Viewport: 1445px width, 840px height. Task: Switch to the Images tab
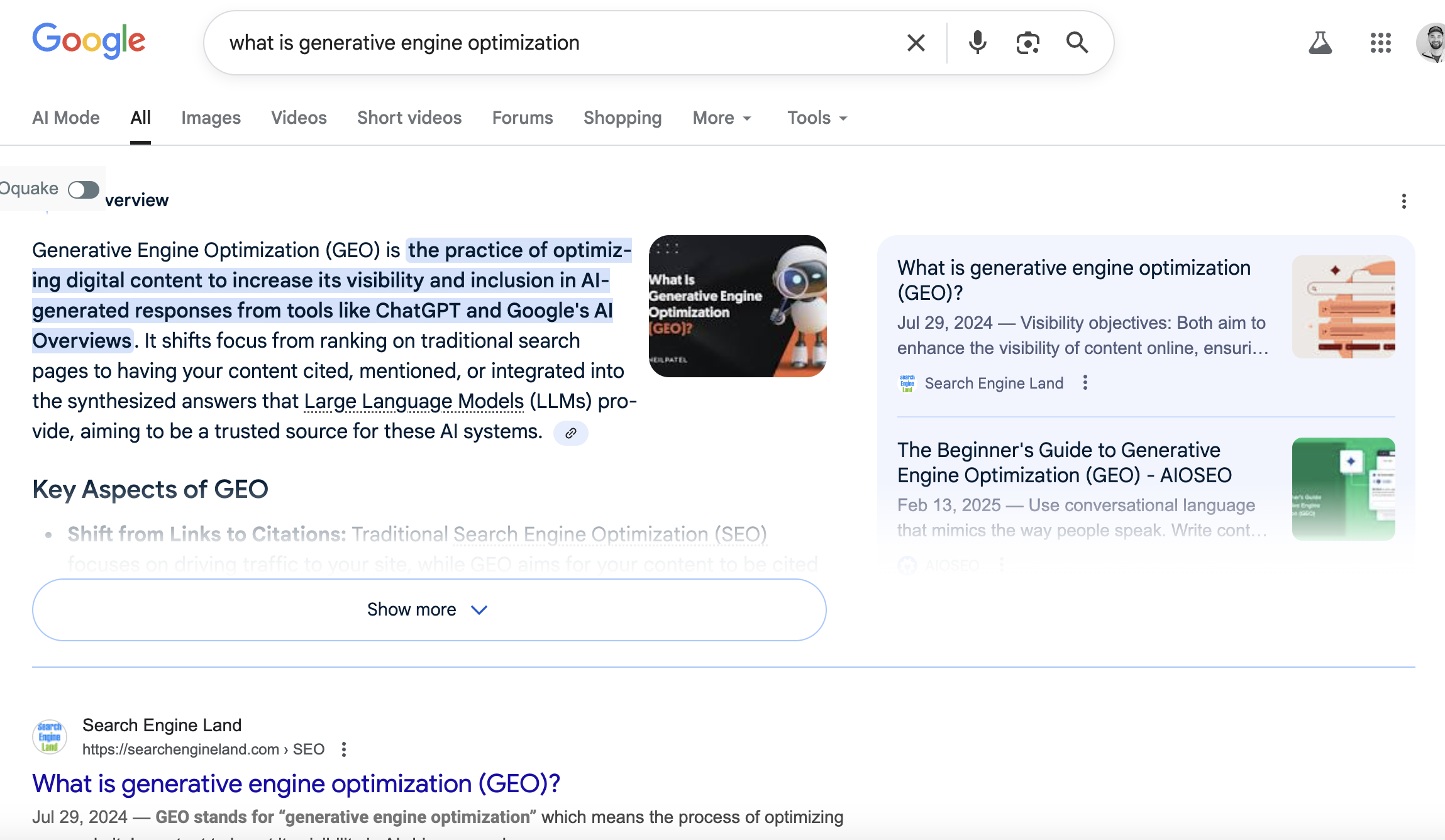pyautogui.click(x=211, y=118)
